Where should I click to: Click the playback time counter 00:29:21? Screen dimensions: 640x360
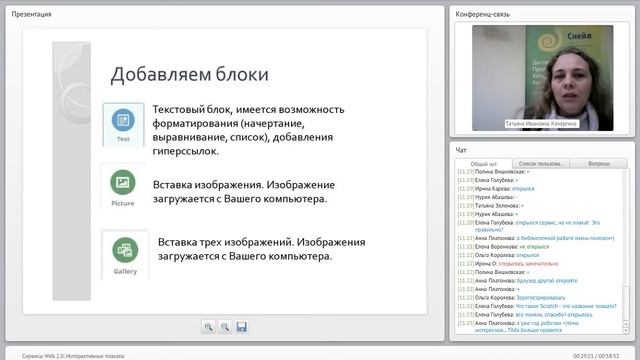click(x=596, y=356)
